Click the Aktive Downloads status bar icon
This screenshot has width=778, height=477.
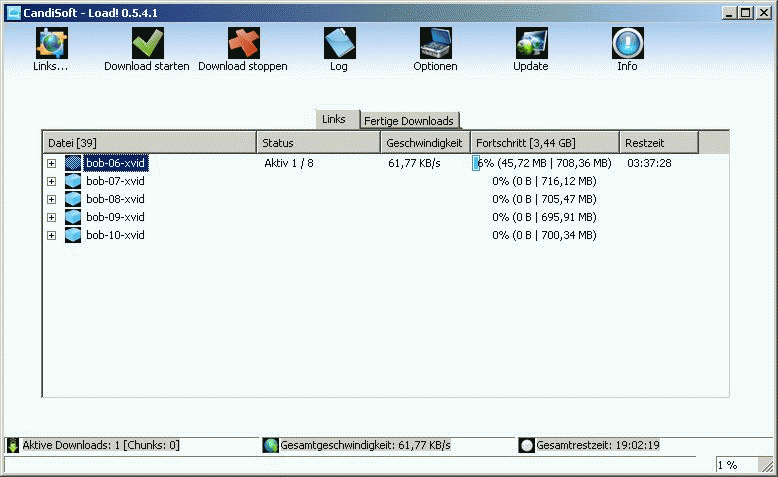click(13, 445)
